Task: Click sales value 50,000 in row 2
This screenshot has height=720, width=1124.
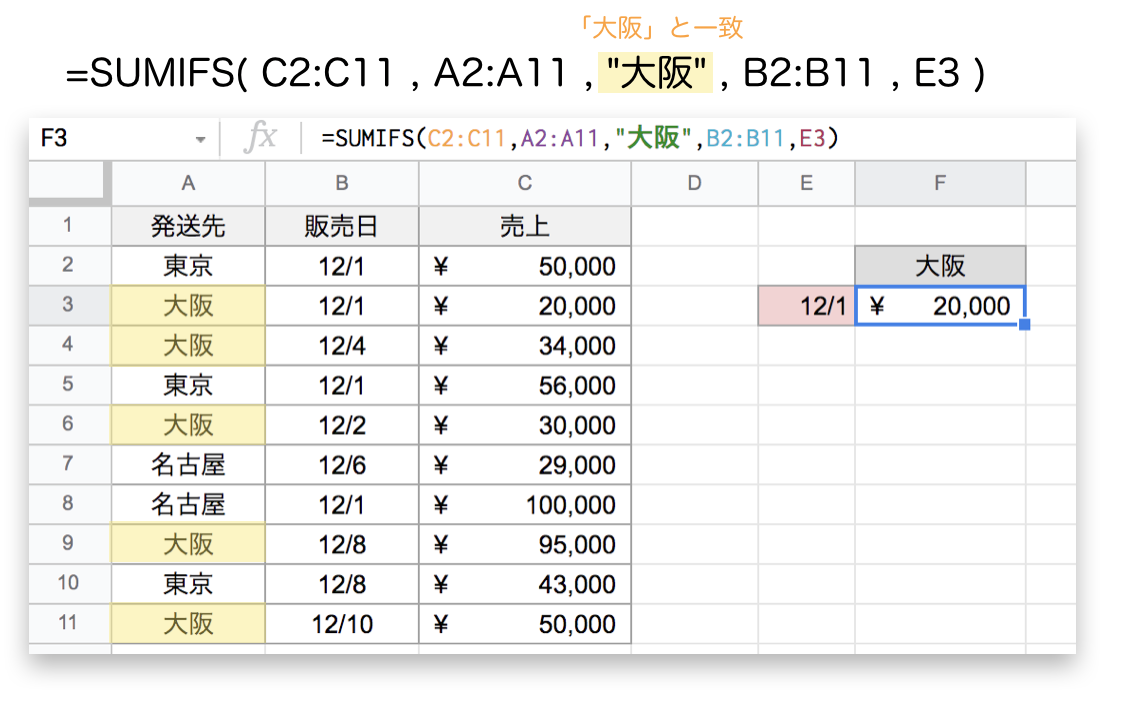Action: coord(525,265)
